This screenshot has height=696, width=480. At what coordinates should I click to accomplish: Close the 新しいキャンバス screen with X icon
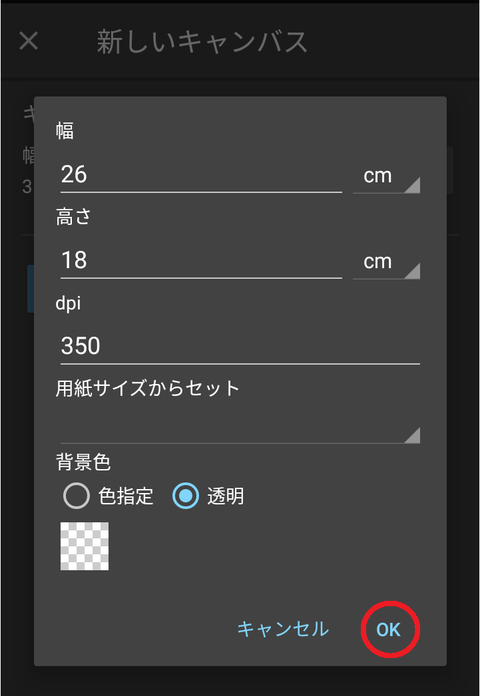[x=29, y=41]
